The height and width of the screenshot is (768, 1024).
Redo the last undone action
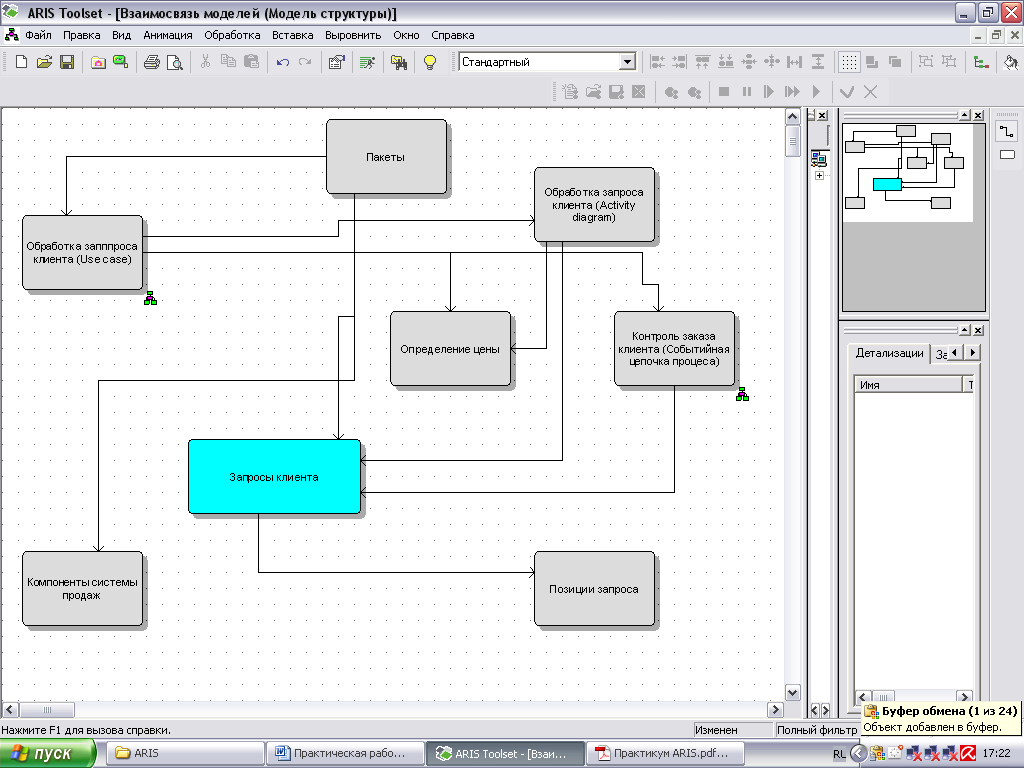click(x=305, y=62)
